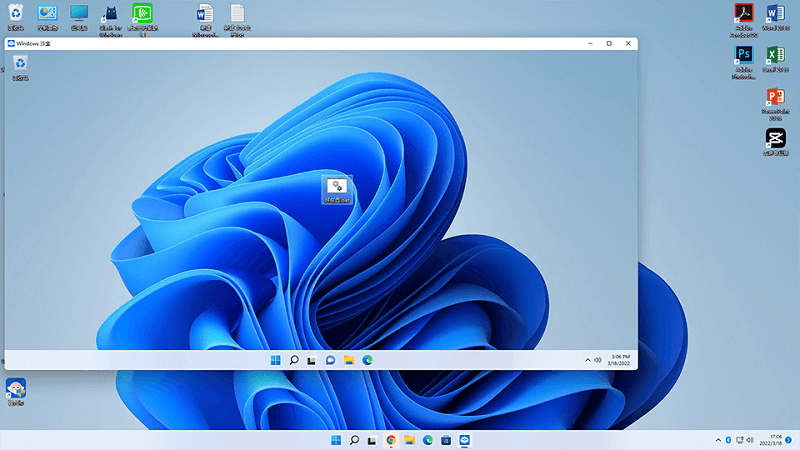Open Task View in the Sandbox taskbar
The width and height of the screenshot is (800, 450).
pos(312,360)
